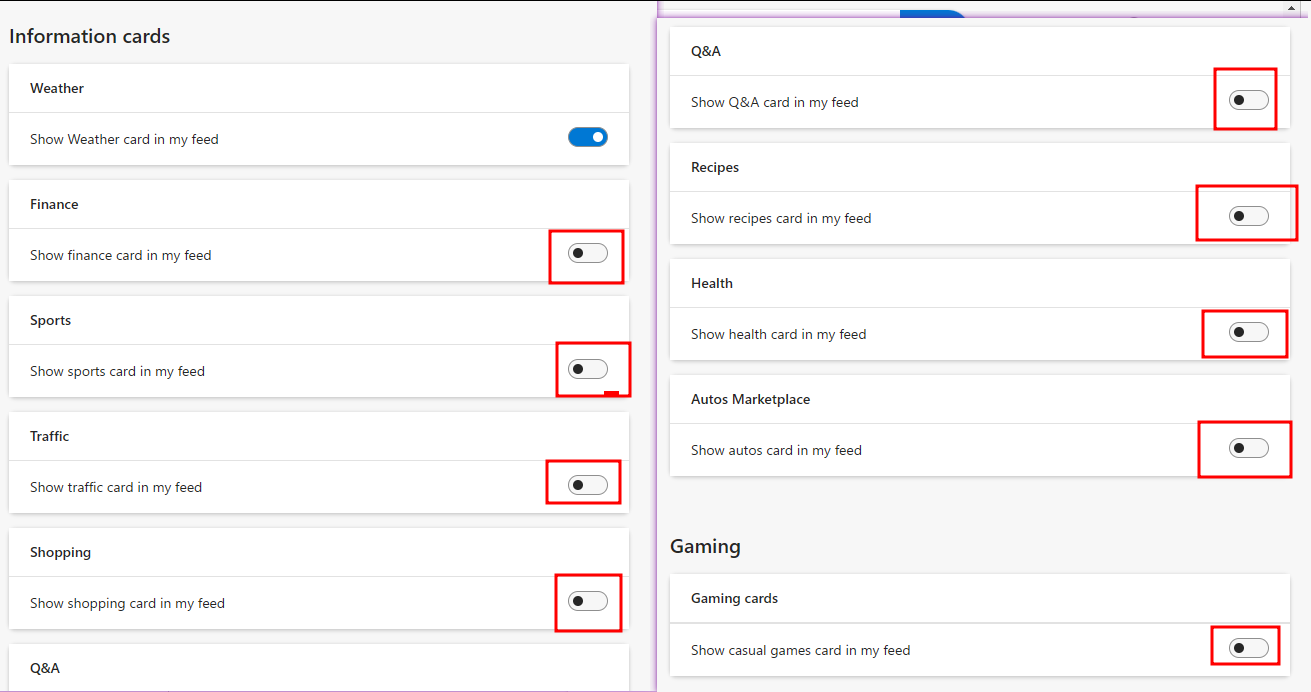Click the Traffic section title

point(50,436)
